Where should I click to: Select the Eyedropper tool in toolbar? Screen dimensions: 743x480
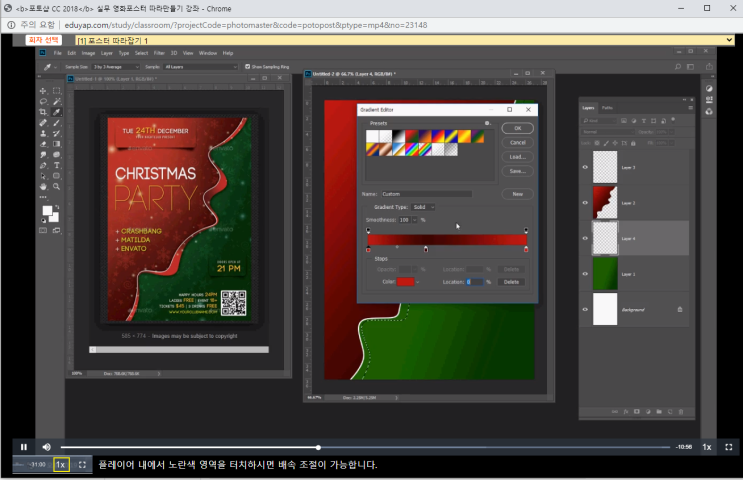[x=56, y=112]
